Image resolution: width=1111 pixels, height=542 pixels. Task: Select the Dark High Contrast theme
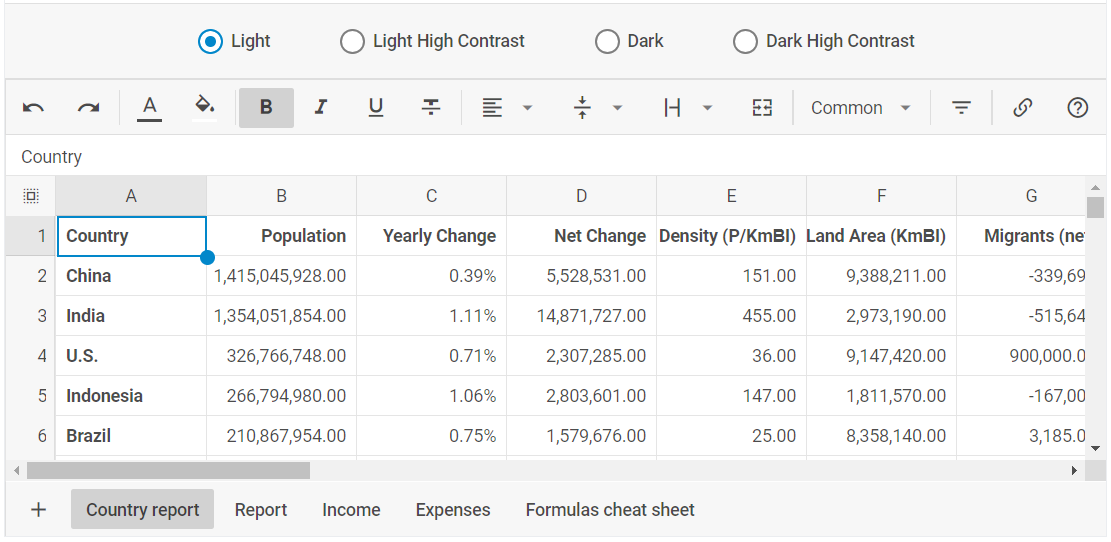[745, 42]
